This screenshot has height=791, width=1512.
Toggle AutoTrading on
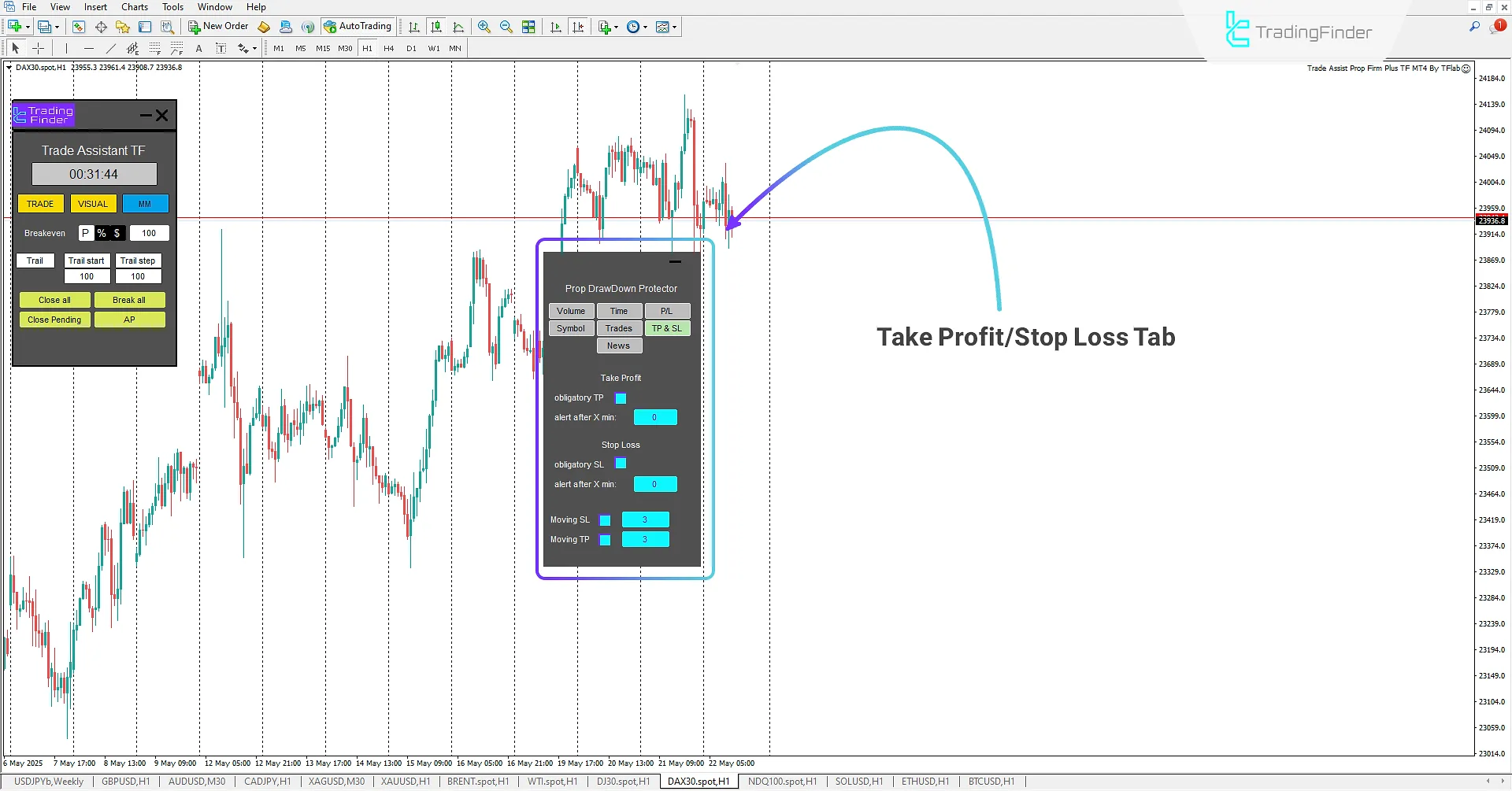pyautogui.click(x=358, y=26)
